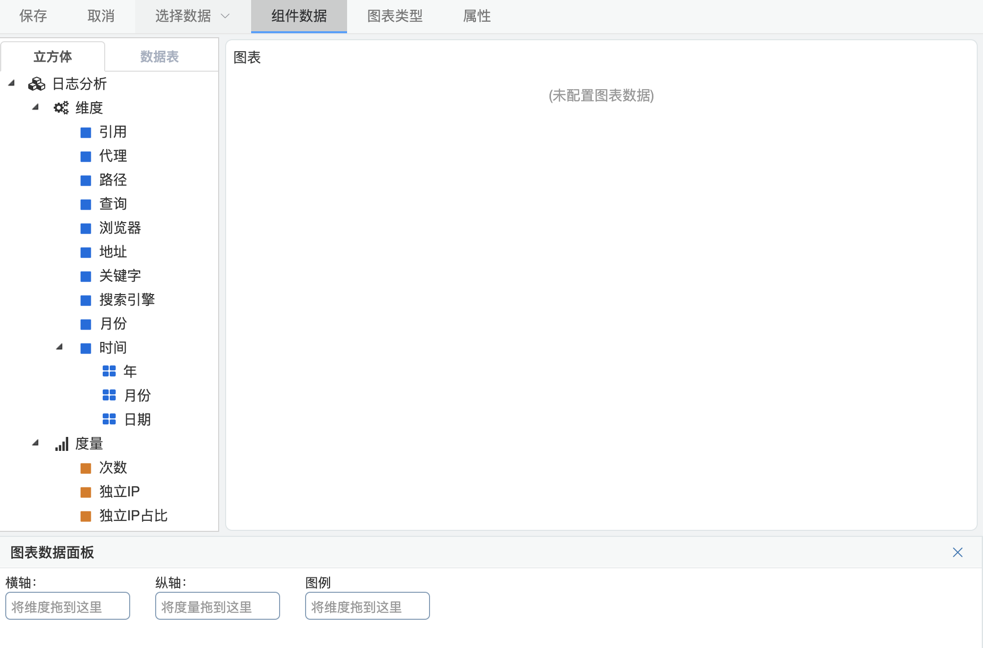Click the blue square icon beside 查询
The width and height of the screenshot is (983, 648).
(86, 204)
